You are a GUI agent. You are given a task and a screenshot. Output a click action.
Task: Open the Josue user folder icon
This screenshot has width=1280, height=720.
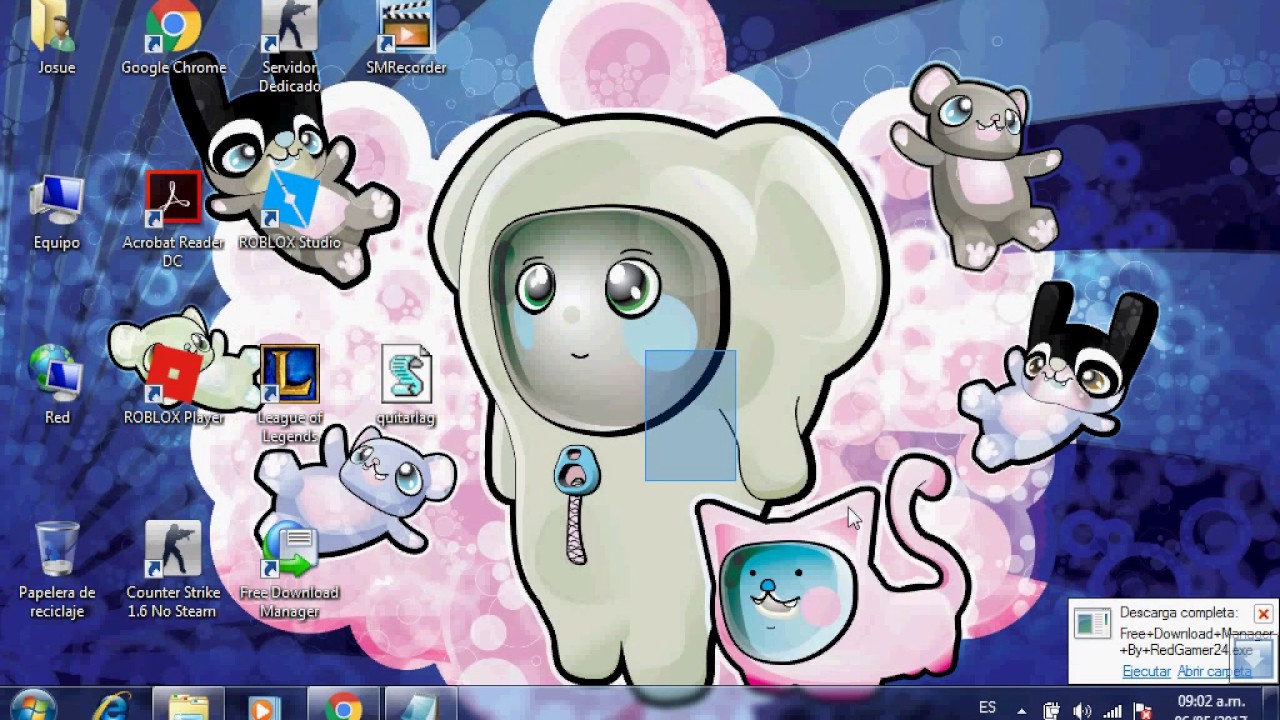point(57,37)
